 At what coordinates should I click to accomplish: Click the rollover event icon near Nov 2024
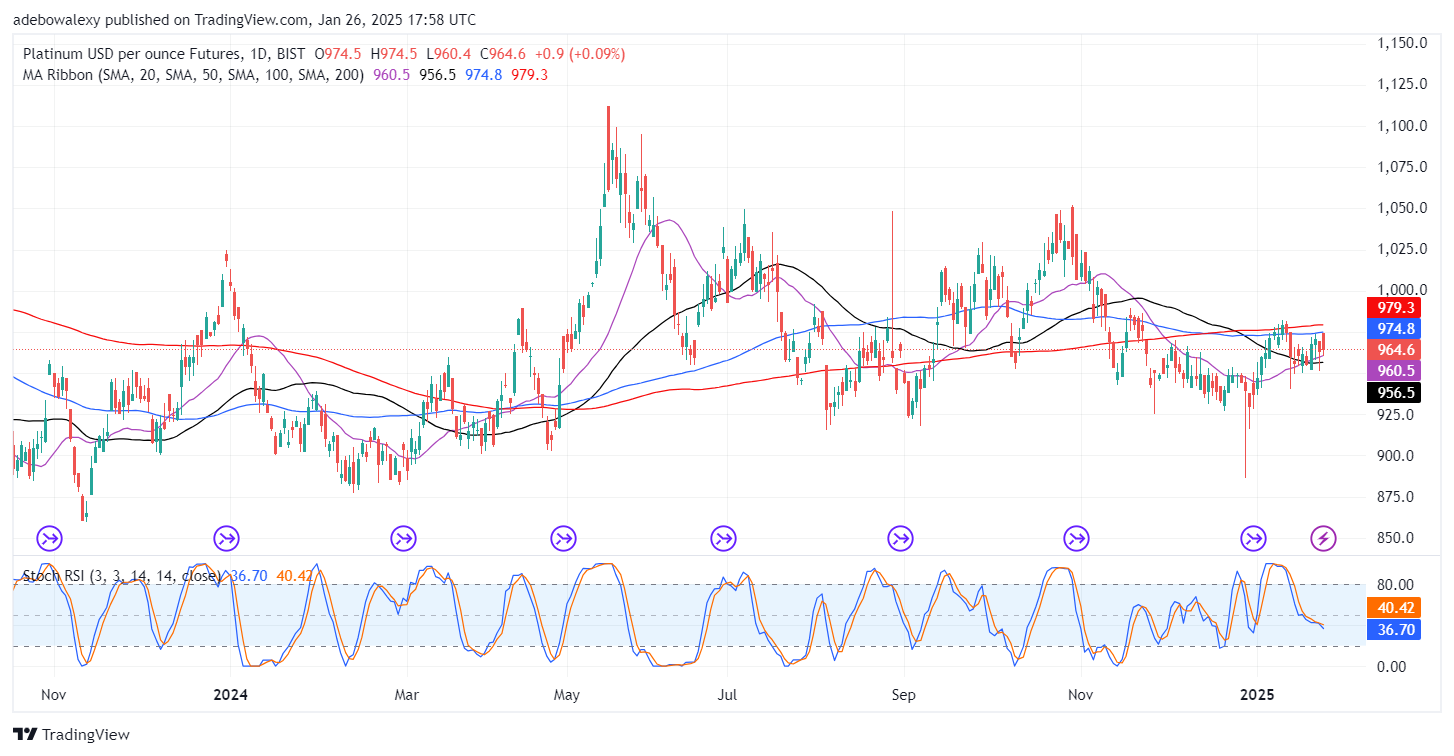pyautogui.click(x=1077, y=539)
